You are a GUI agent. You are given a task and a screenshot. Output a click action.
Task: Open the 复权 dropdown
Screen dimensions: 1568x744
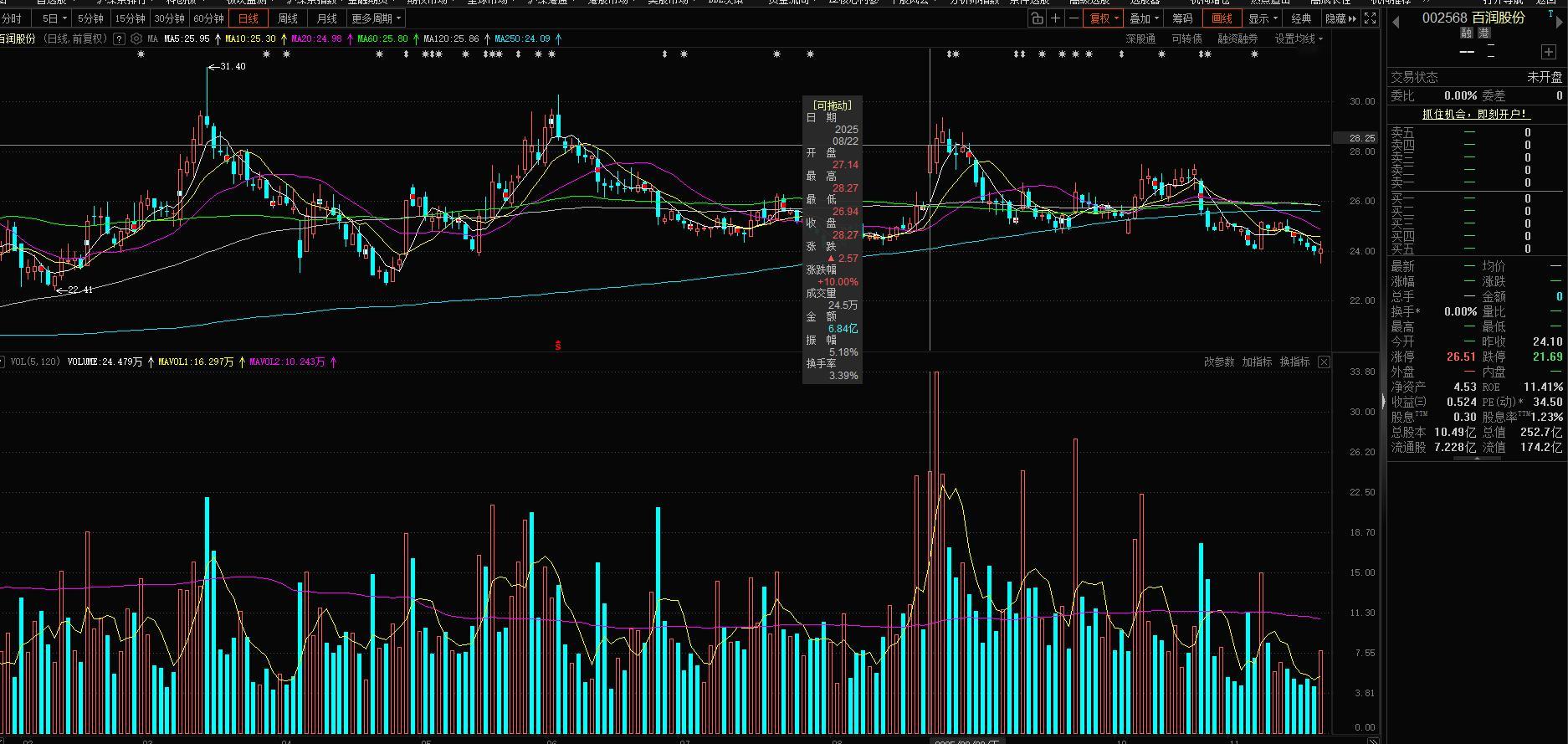pos(1104,18)
